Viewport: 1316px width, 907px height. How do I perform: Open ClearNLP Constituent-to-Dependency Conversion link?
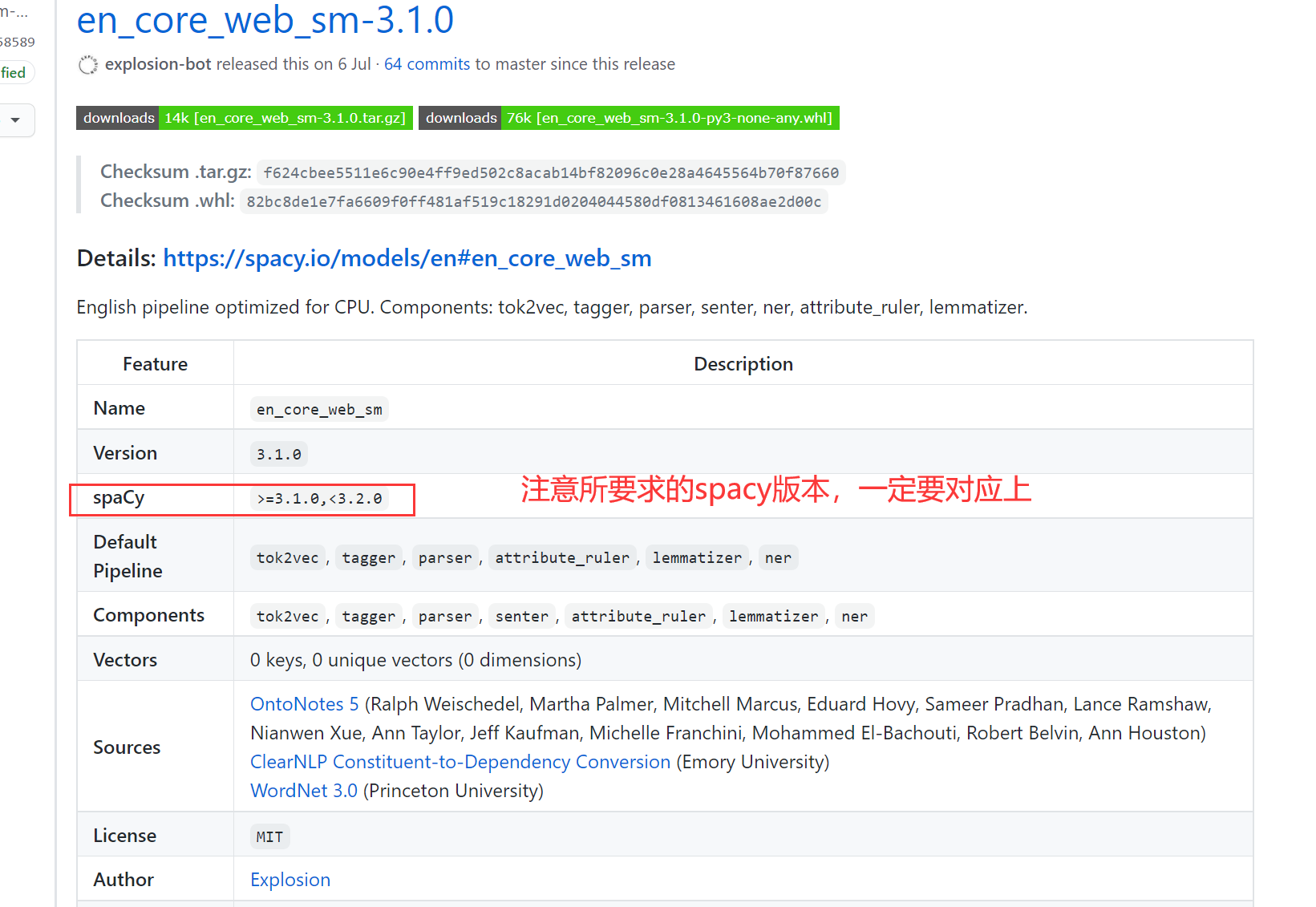point(460,762)
